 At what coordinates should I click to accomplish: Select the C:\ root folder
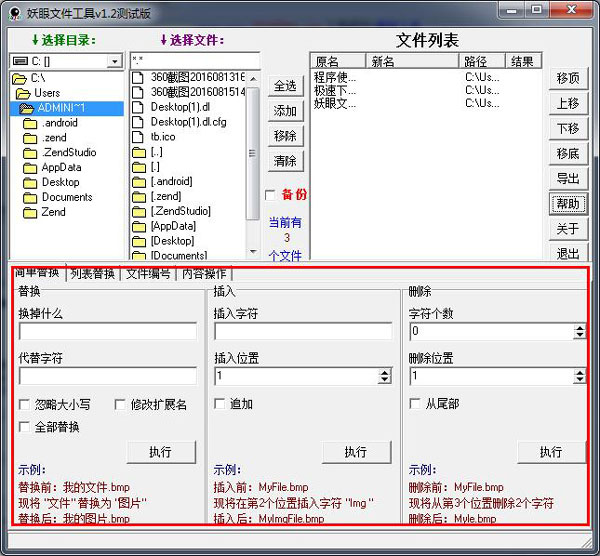point(29,78)
